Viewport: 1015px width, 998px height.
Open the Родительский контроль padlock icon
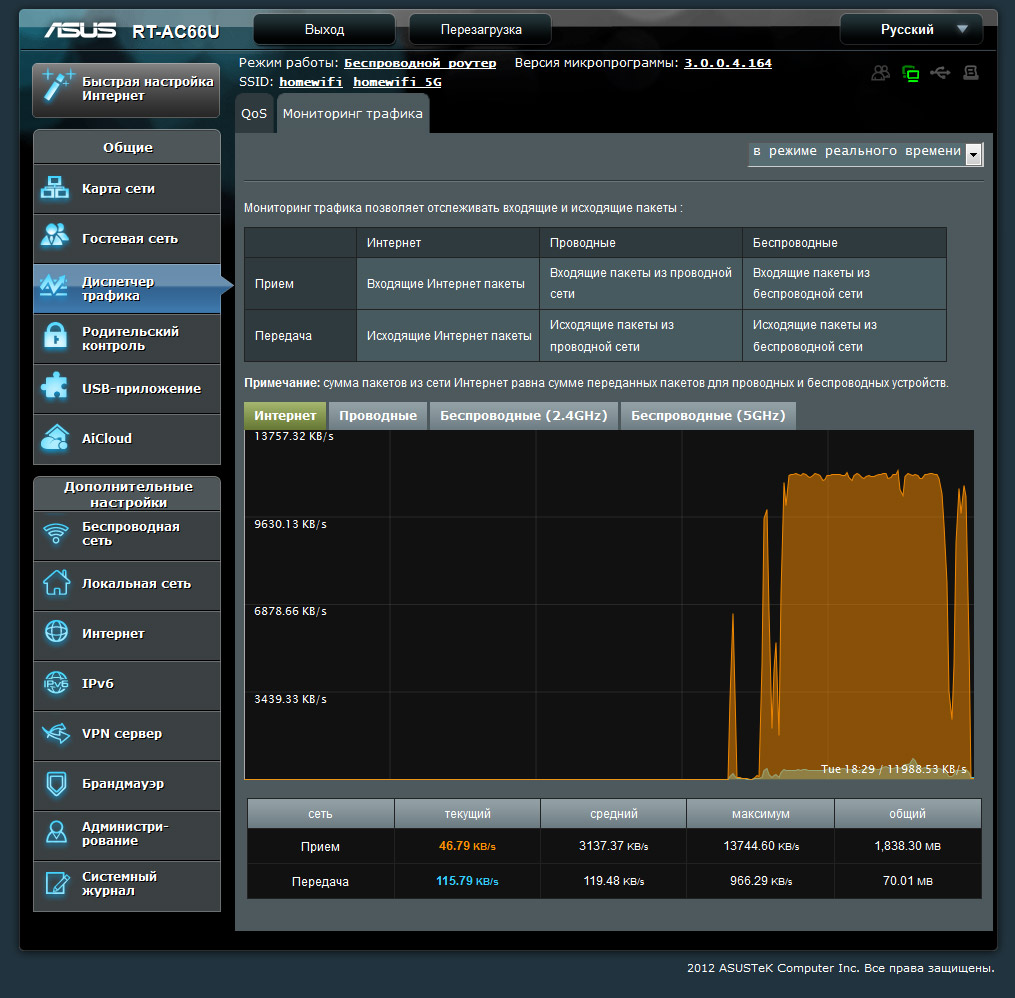click(x=56, y=337)
